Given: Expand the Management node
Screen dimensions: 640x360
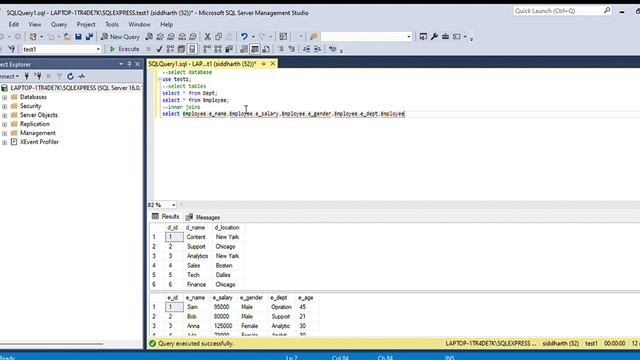Looking at the screenshot, I should pyautogui.click(x=4, y=133).
